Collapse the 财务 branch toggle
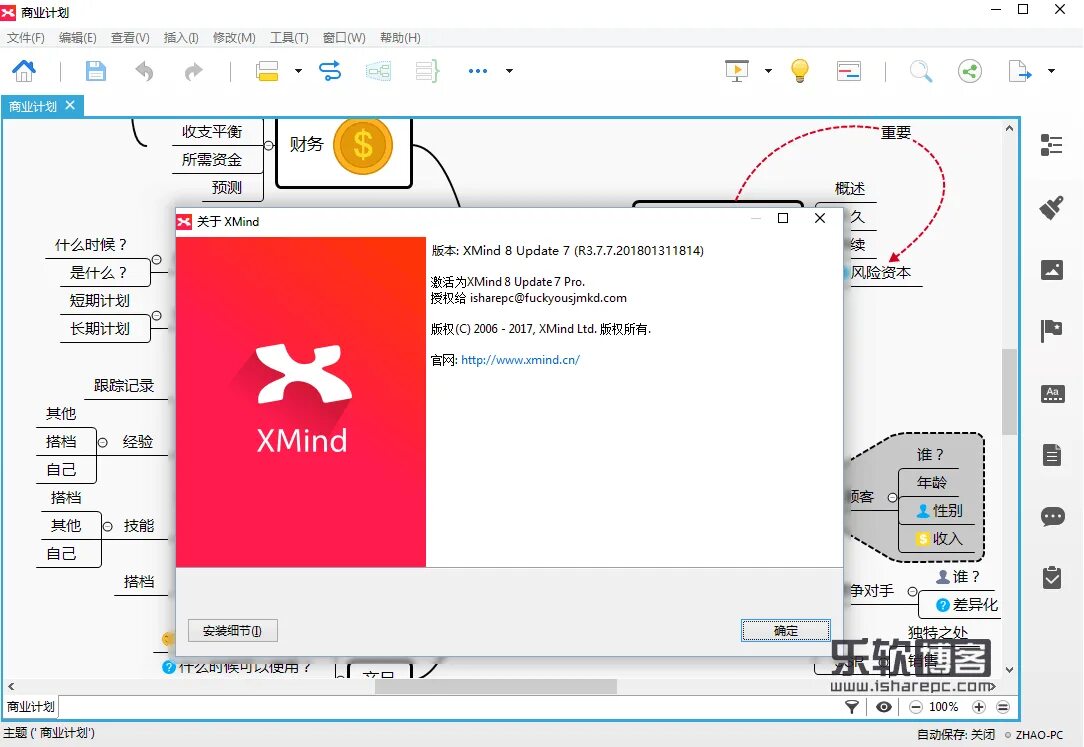Image resolution: width=1084 pixels, height=747 pixels. 269,145
